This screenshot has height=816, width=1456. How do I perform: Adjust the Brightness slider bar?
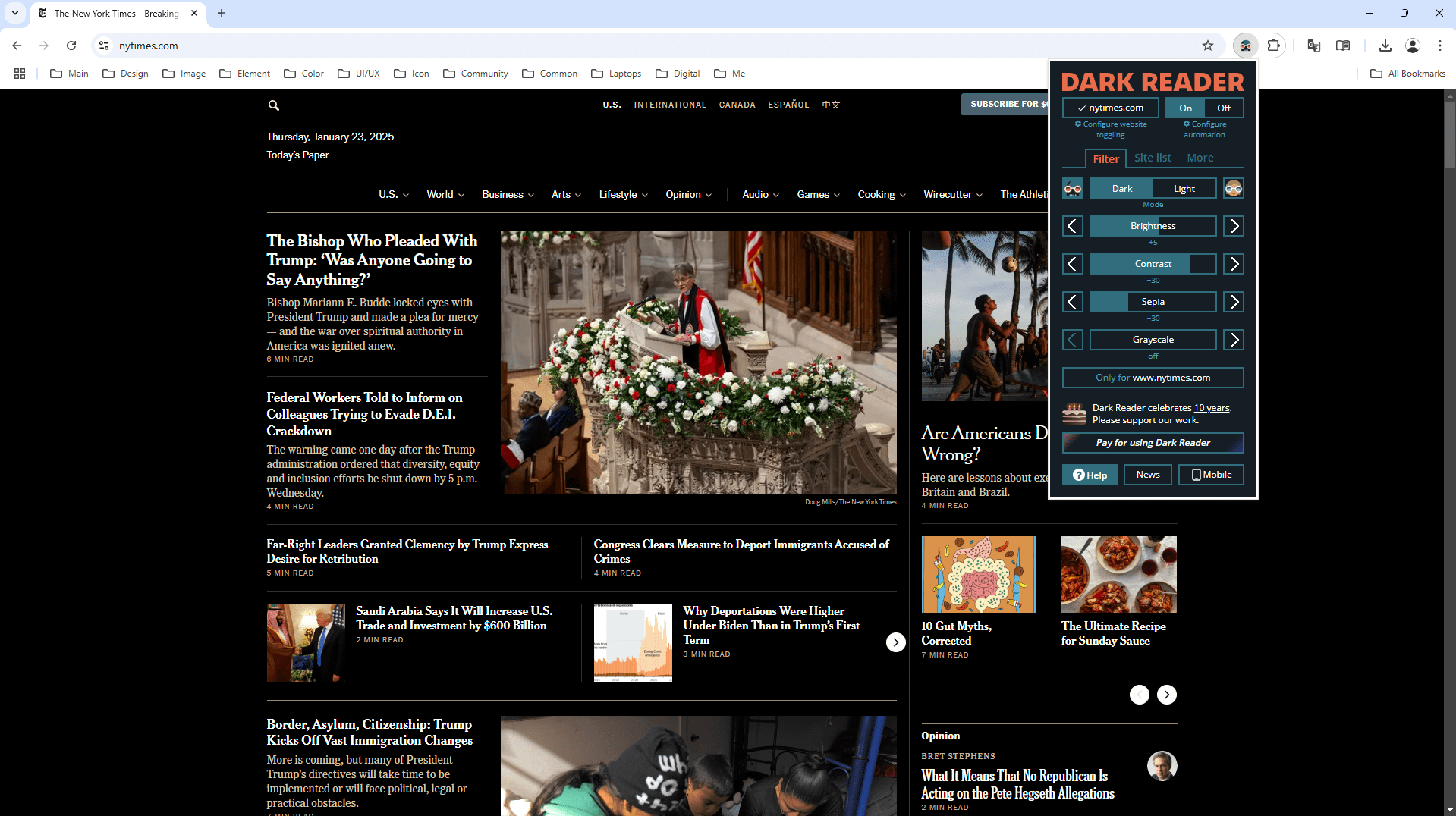coord(1153,226)
